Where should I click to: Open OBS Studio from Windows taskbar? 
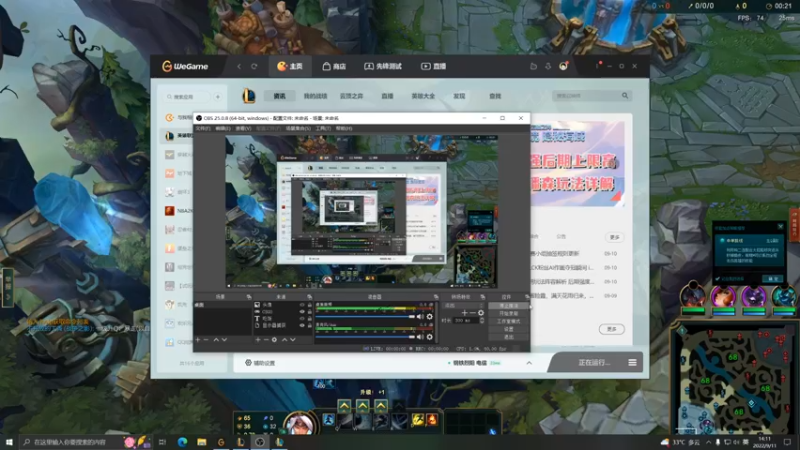coord(260,442)
